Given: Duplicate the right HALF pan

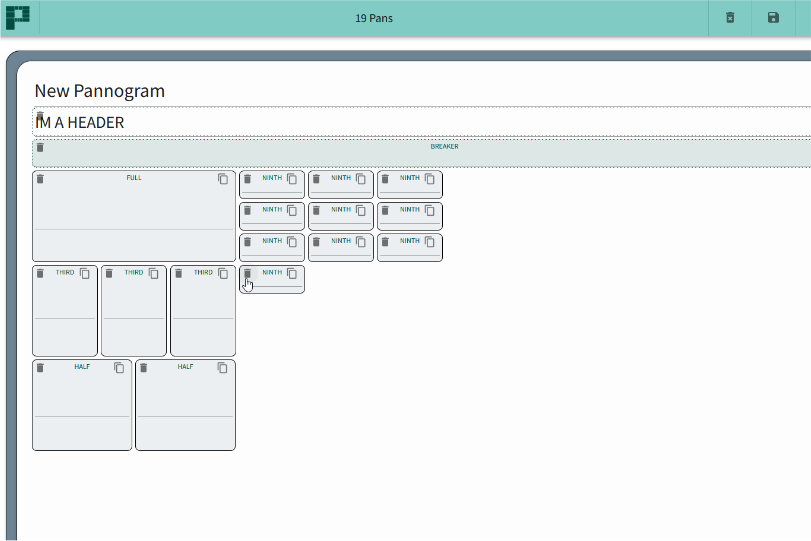Looking at the screenshot, I should click(223, 367).
